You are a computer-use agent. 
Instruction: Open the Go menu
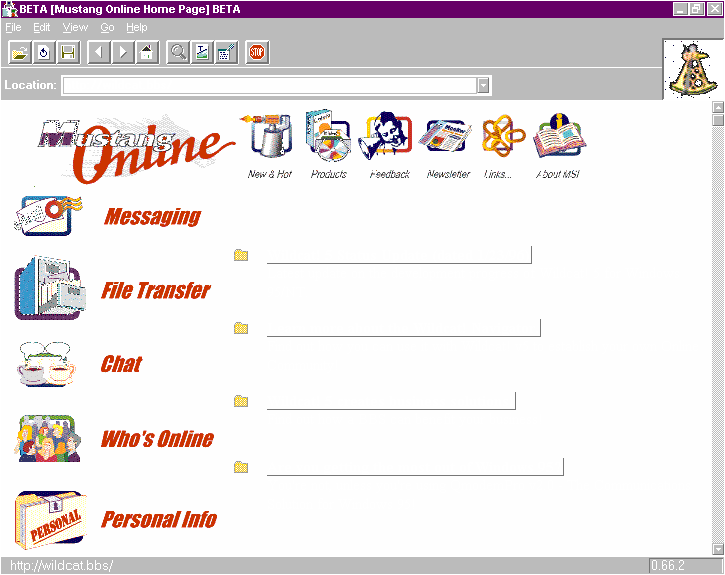[107, 27]
